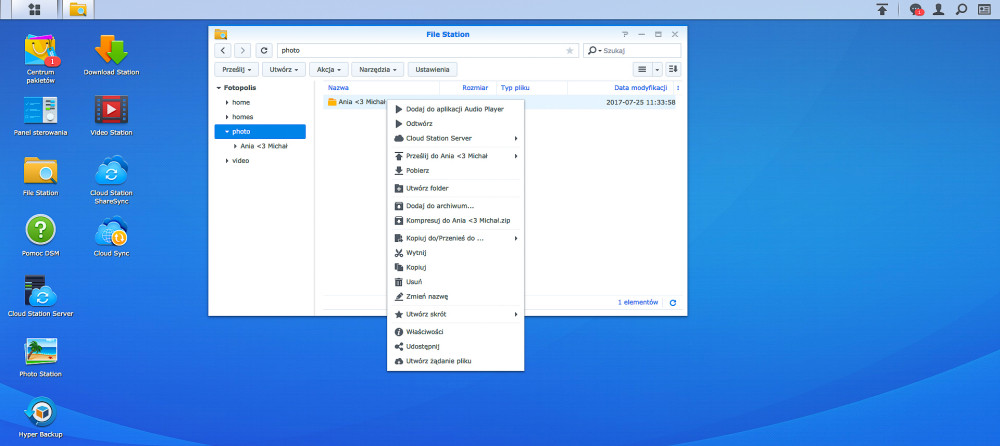This screenshot has height=446, width=1000.
Task: Open the Prześlij dropdown
Action: coord(237,69)
